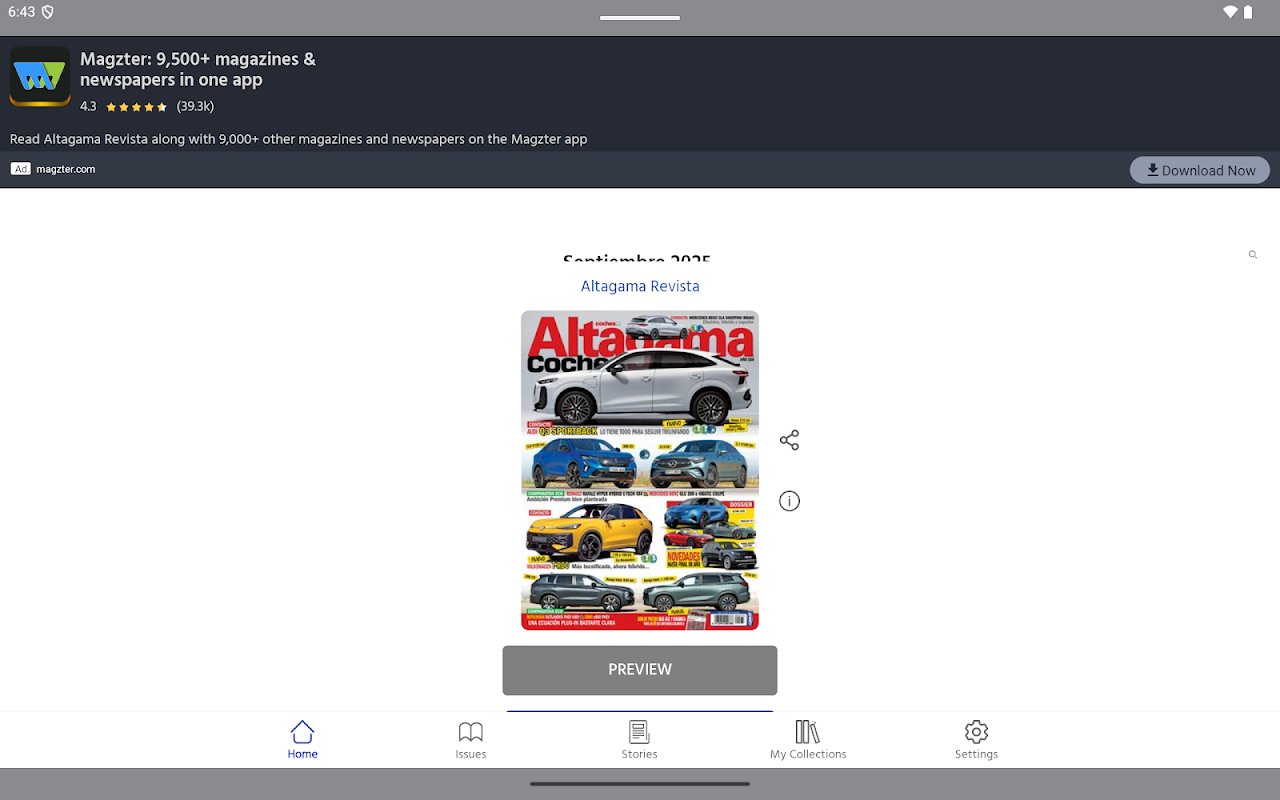Viewport: 1280px width, 800px height.
Task: Tap the Magzter ad headline text
Action: click(198, 69)
